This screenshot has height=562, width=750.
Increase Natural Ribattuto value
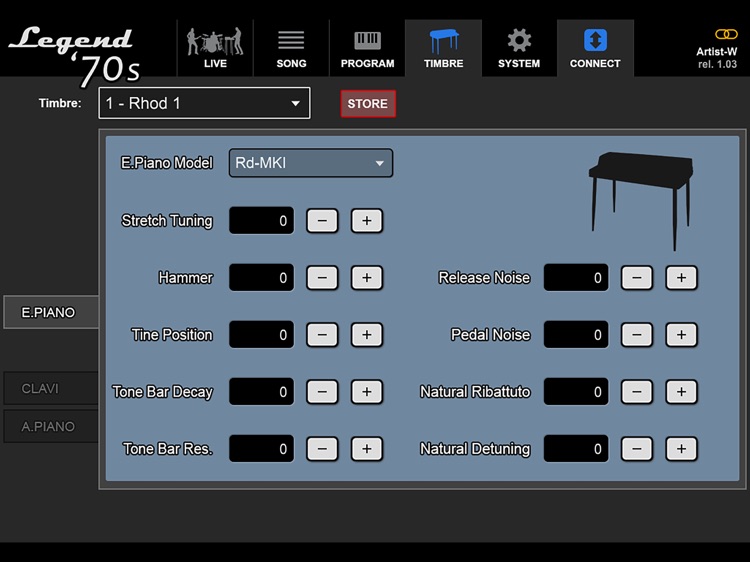click(x=682, y=392)
